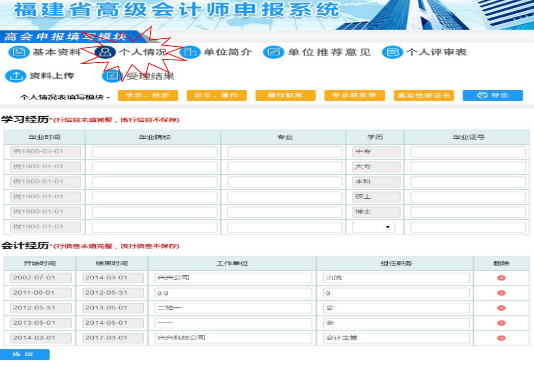Select the 个人情况 person icon
Image resolution: width=534 pixels, height=370 pixels.
tap(105, 52)
